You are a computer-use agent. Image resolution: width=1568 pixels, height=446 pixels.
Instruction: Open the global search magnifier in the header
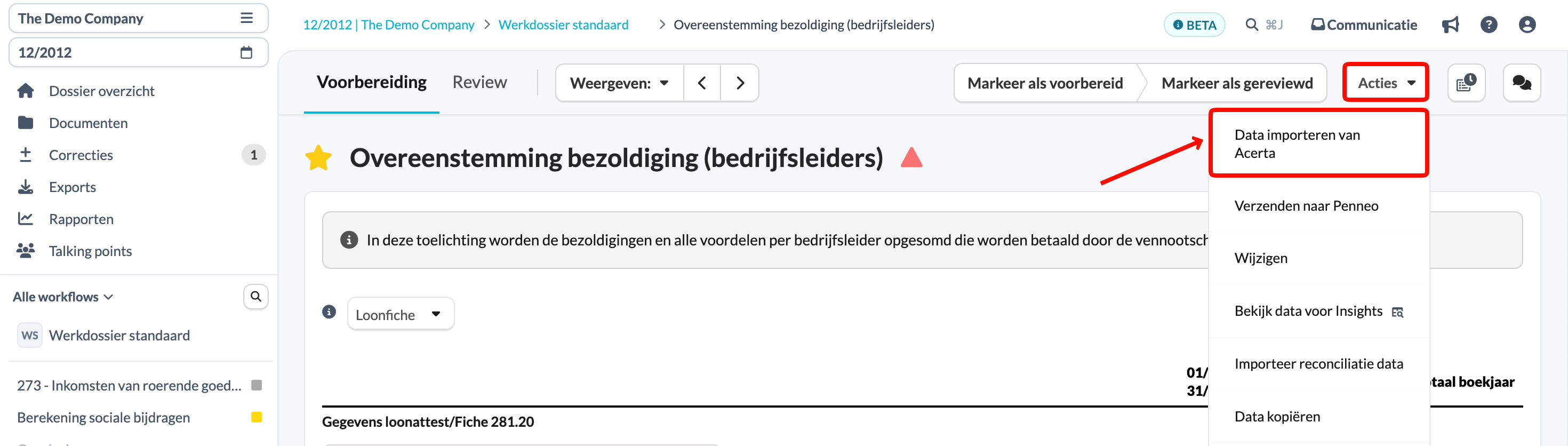point(1252,25)
